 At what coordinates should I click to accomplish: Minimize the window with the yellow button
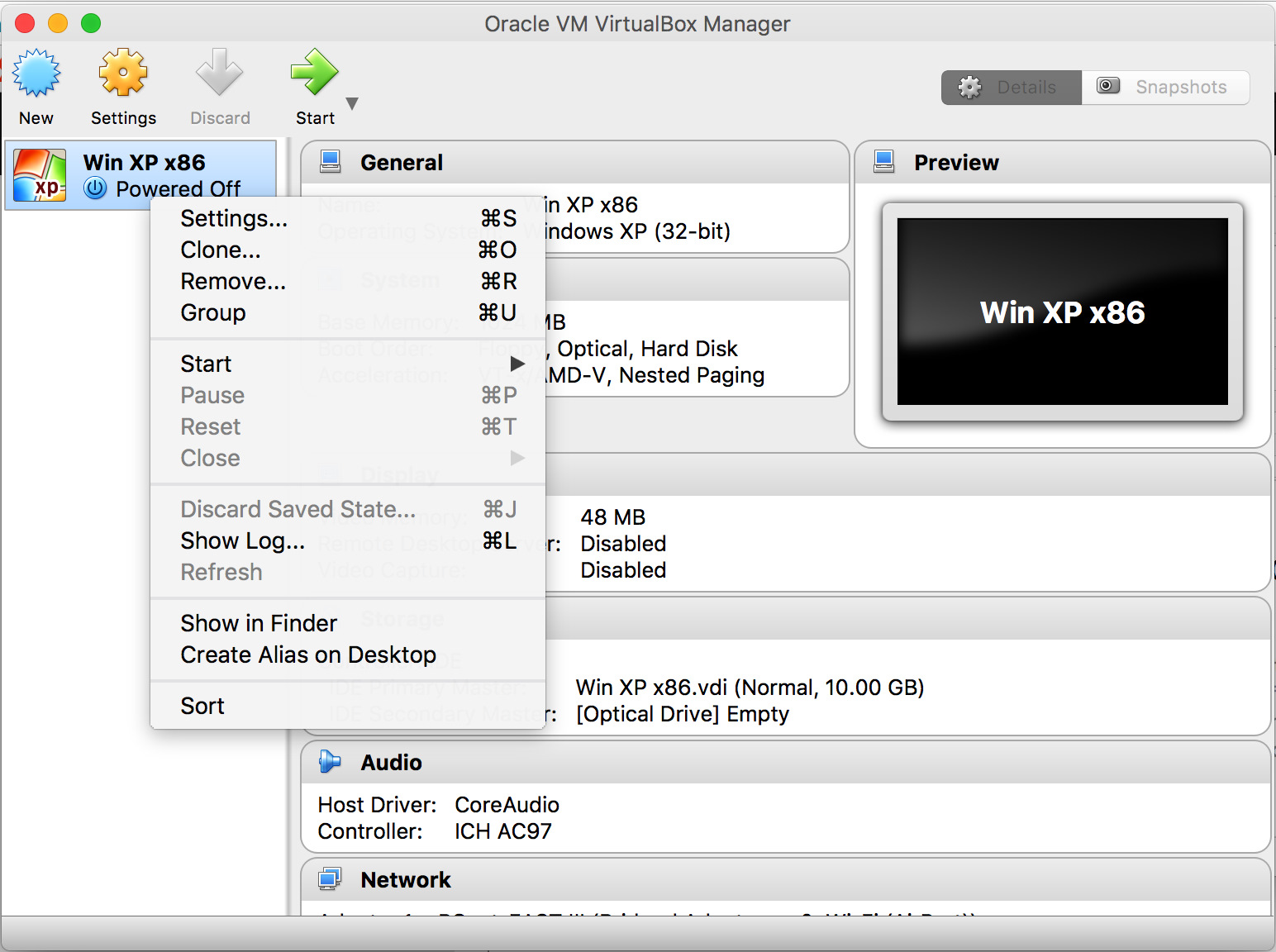pos(58,23)
